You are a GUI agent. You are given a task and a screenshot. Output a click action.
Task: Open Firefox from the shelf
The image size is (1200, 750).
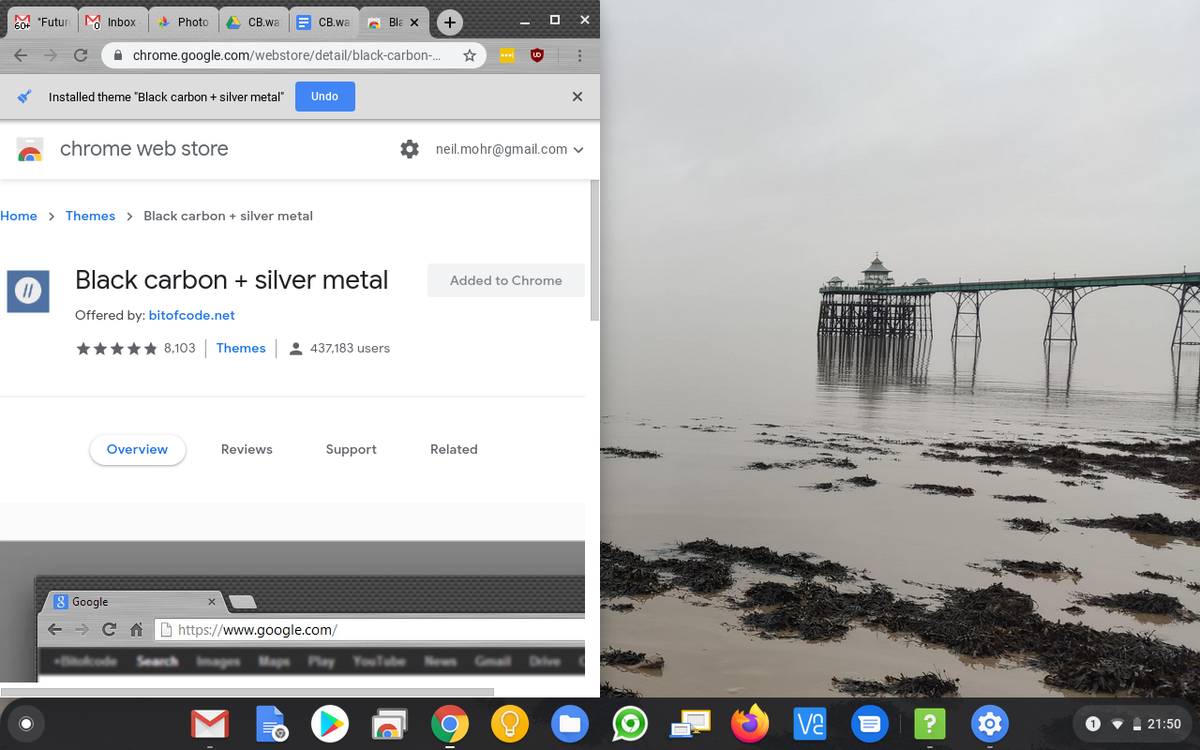click(x=750, y=724)
